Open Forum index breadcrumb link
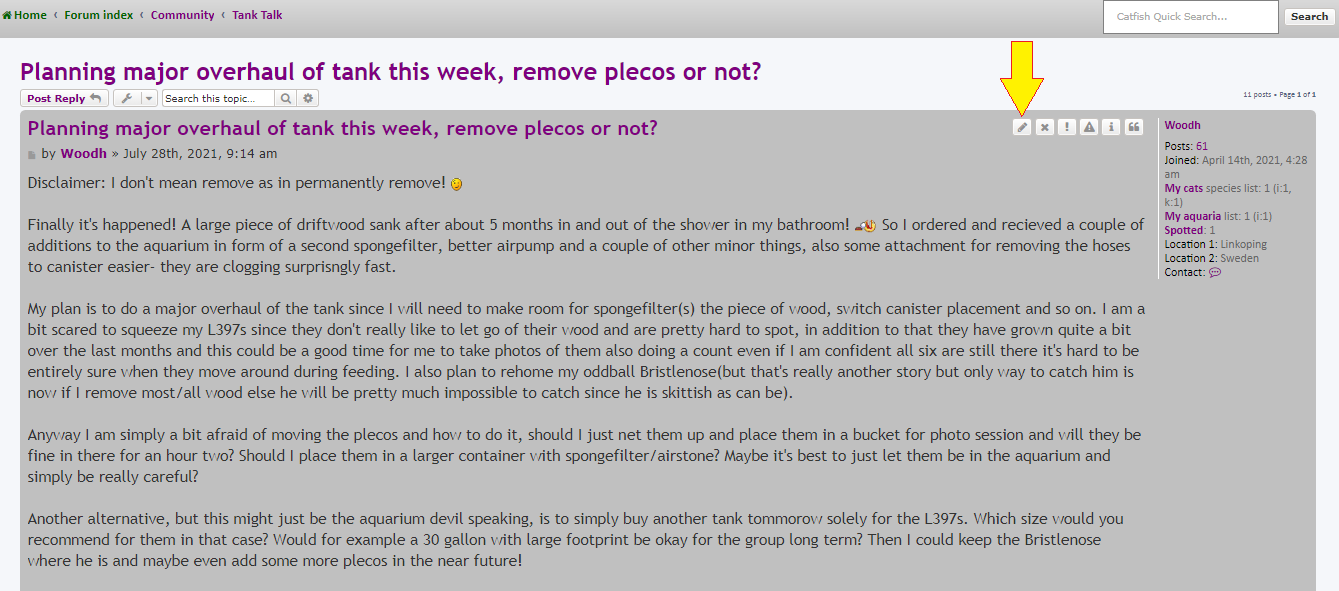The width and height of the screenshot is (1339, 591). 99,15
